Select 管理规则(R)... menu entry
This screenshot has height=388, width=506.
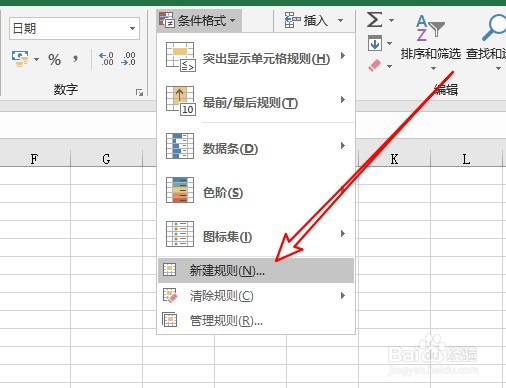pos(256,320)
